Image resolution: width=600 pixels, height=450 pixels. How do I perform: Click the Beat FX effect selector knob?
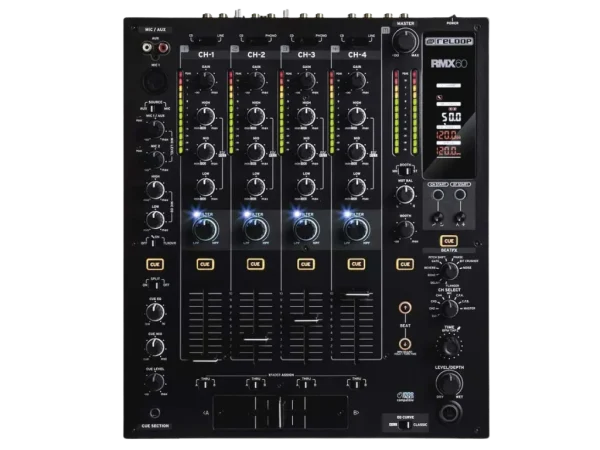449,271
